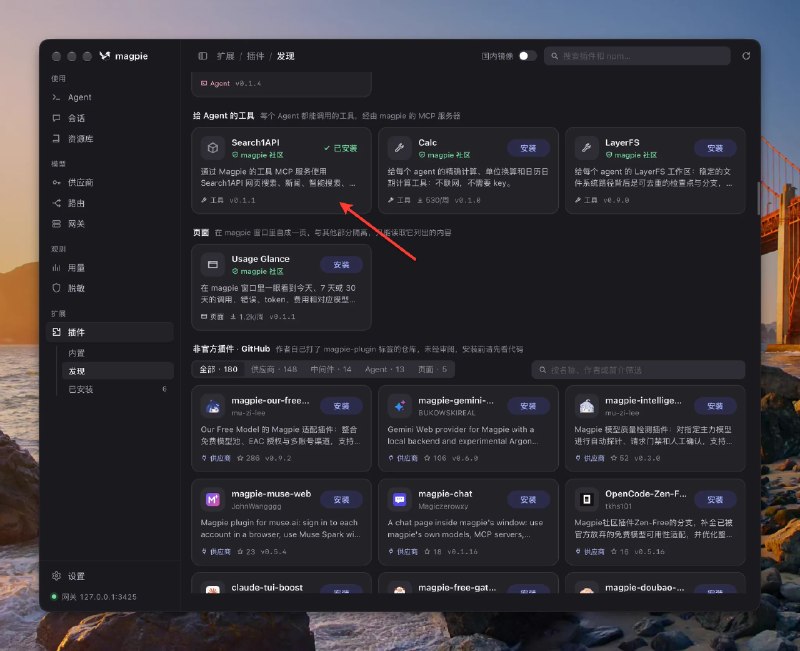The height and width of the screenshot is (651, 800).
Task: Install magpie-intellige plugin
Action: tap(715, 406)
